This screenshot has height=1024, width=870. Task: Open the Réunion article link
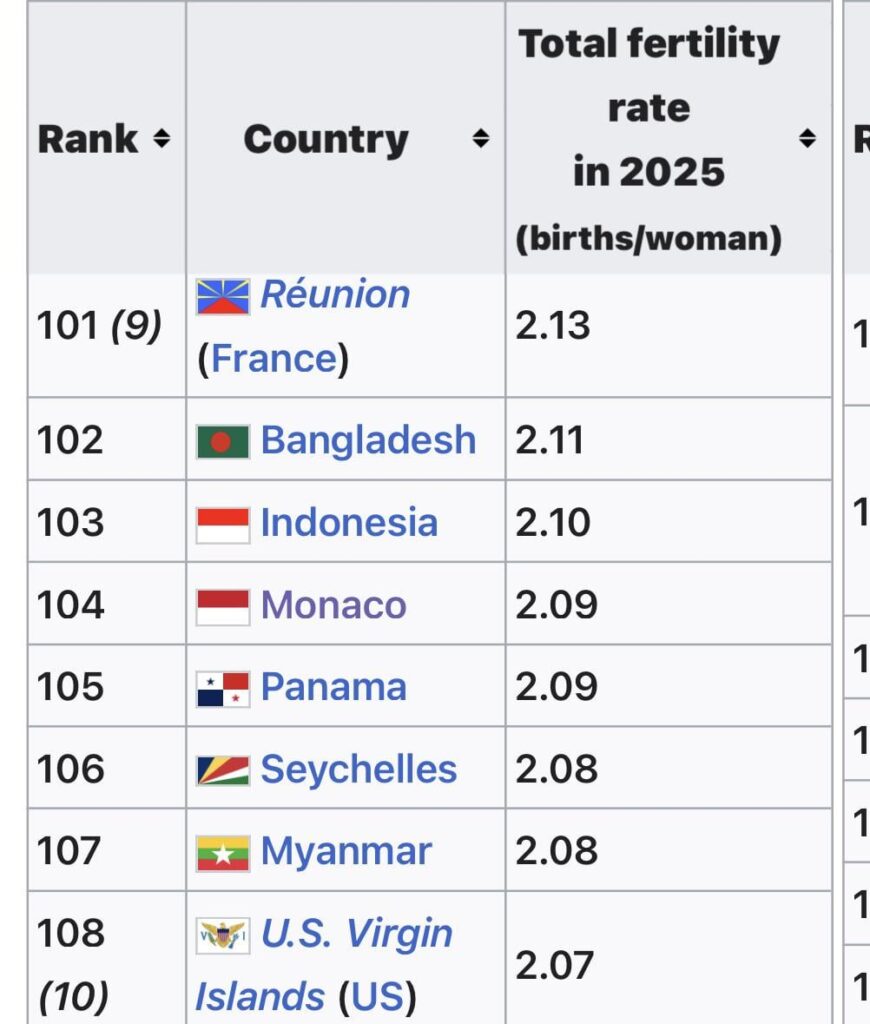click(x=335, y=295)
